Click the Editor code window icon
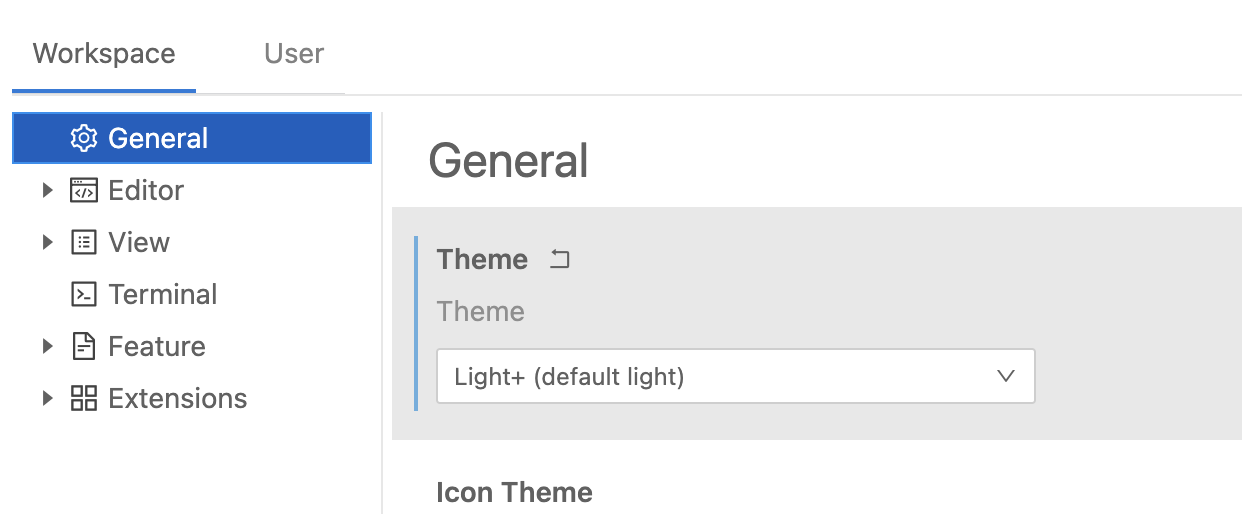Image resolution: width=1242 pixels, height=514 pixels. [x=84, y=190]
